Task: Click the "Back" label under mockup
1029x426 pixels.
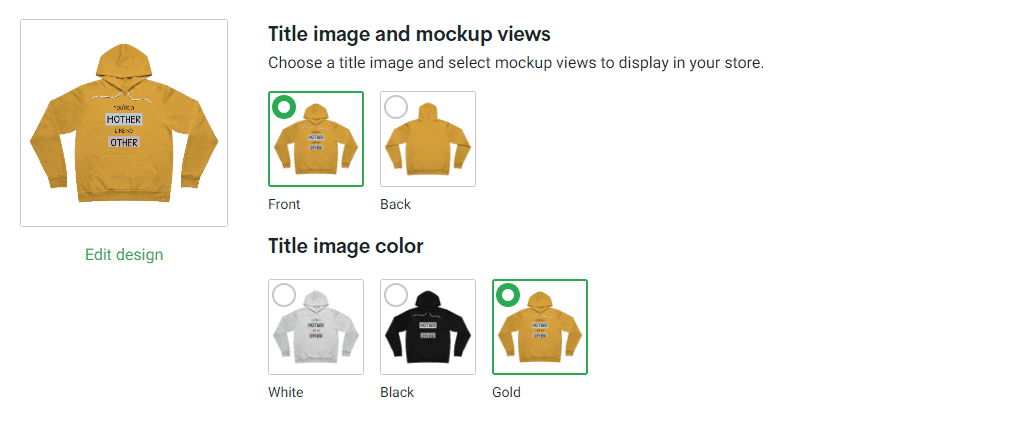Action: click(395, 204)
